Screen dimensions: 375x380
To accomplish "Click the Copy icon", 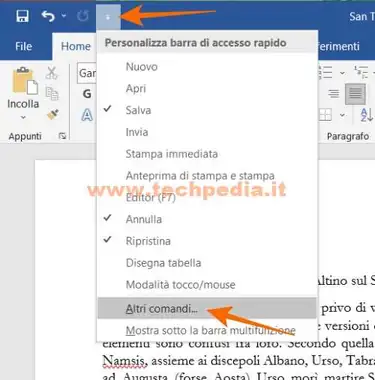I will tap(52, 93).
